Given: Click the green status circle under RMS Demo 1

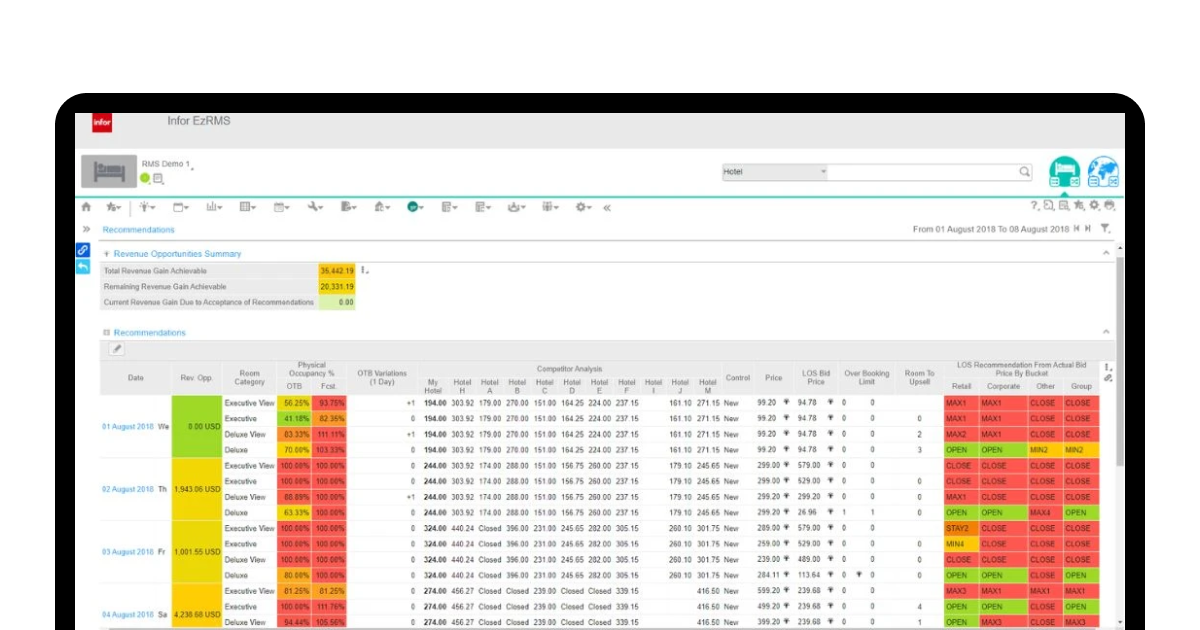Looking at the screenshot, I should point(145,178).
